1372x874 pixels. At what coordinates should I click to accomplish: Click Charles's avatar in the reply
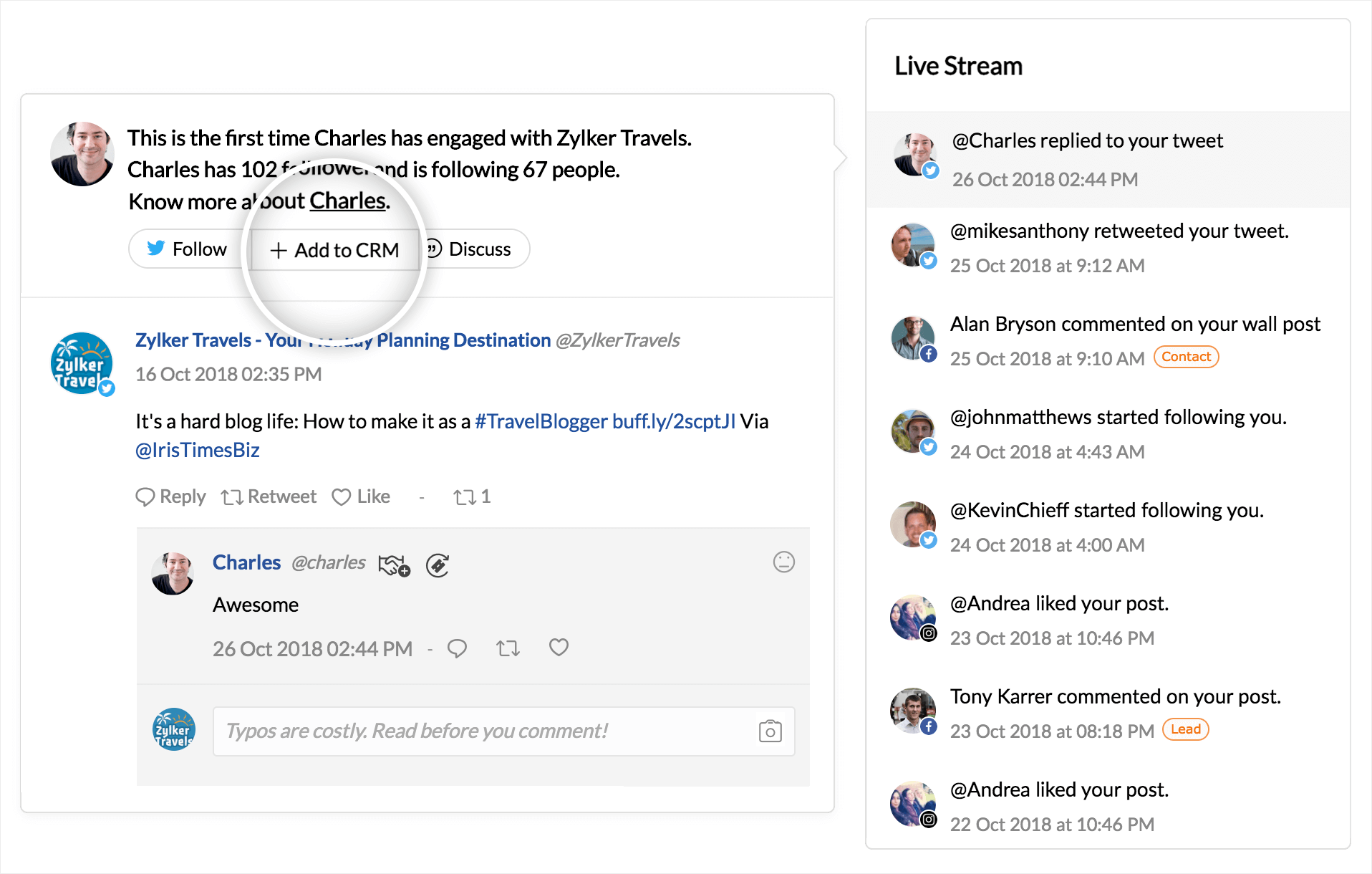173,573
